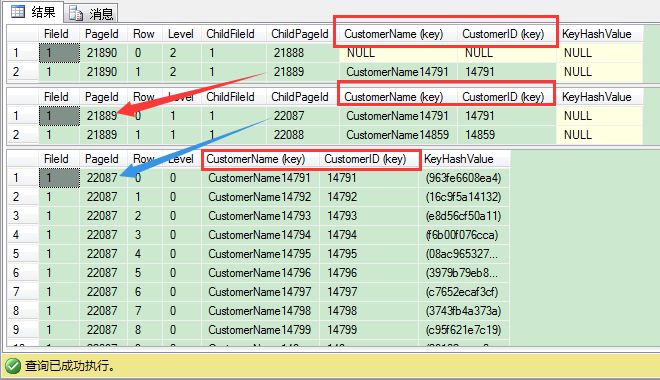Click CustomerName14859 cell
660x380 pixels.
click(x=398, y=135)
